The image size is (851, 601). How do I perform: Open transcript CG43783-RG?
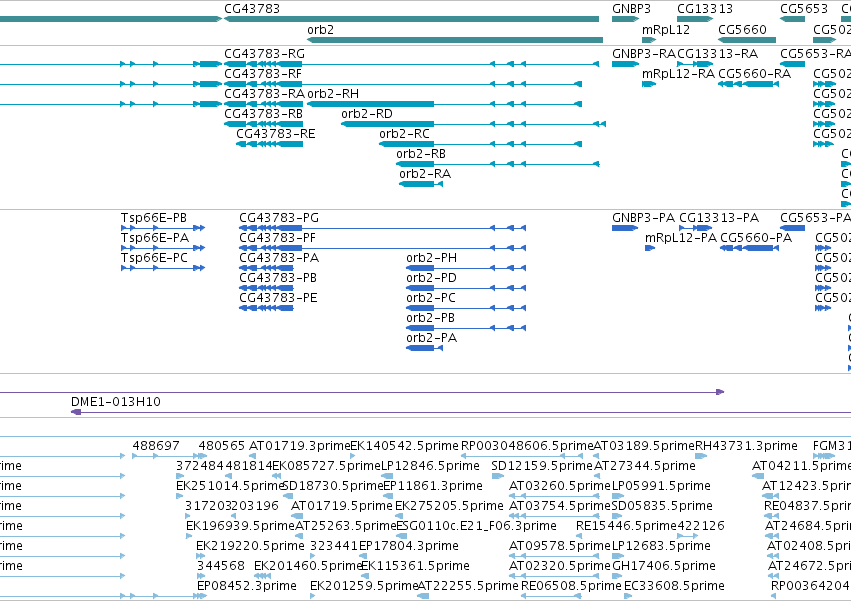(264, 54)
